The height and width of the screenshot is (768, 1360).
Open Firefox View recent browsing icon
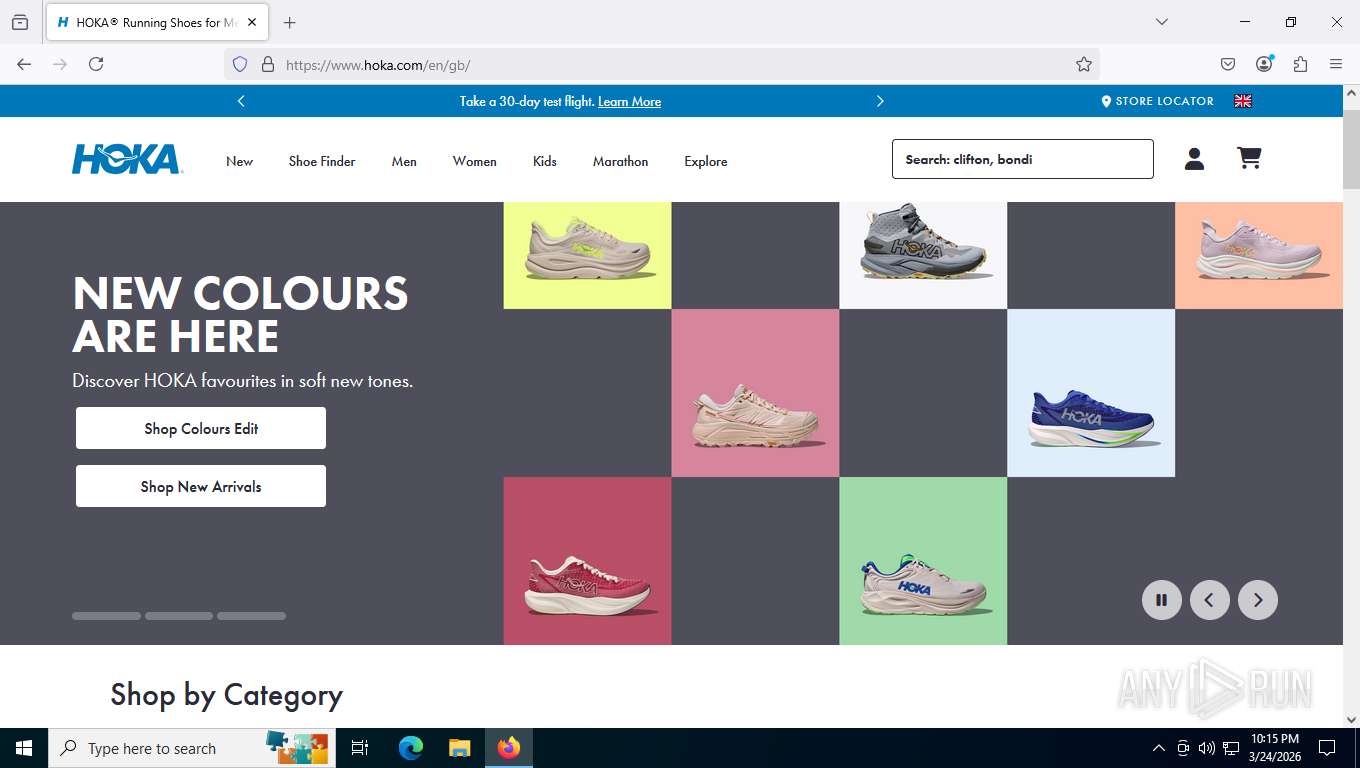[20, 22]
